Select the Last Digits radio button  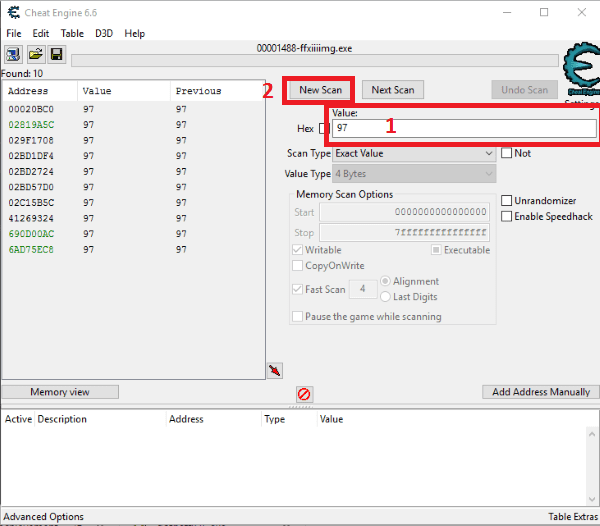pos(385,296)
